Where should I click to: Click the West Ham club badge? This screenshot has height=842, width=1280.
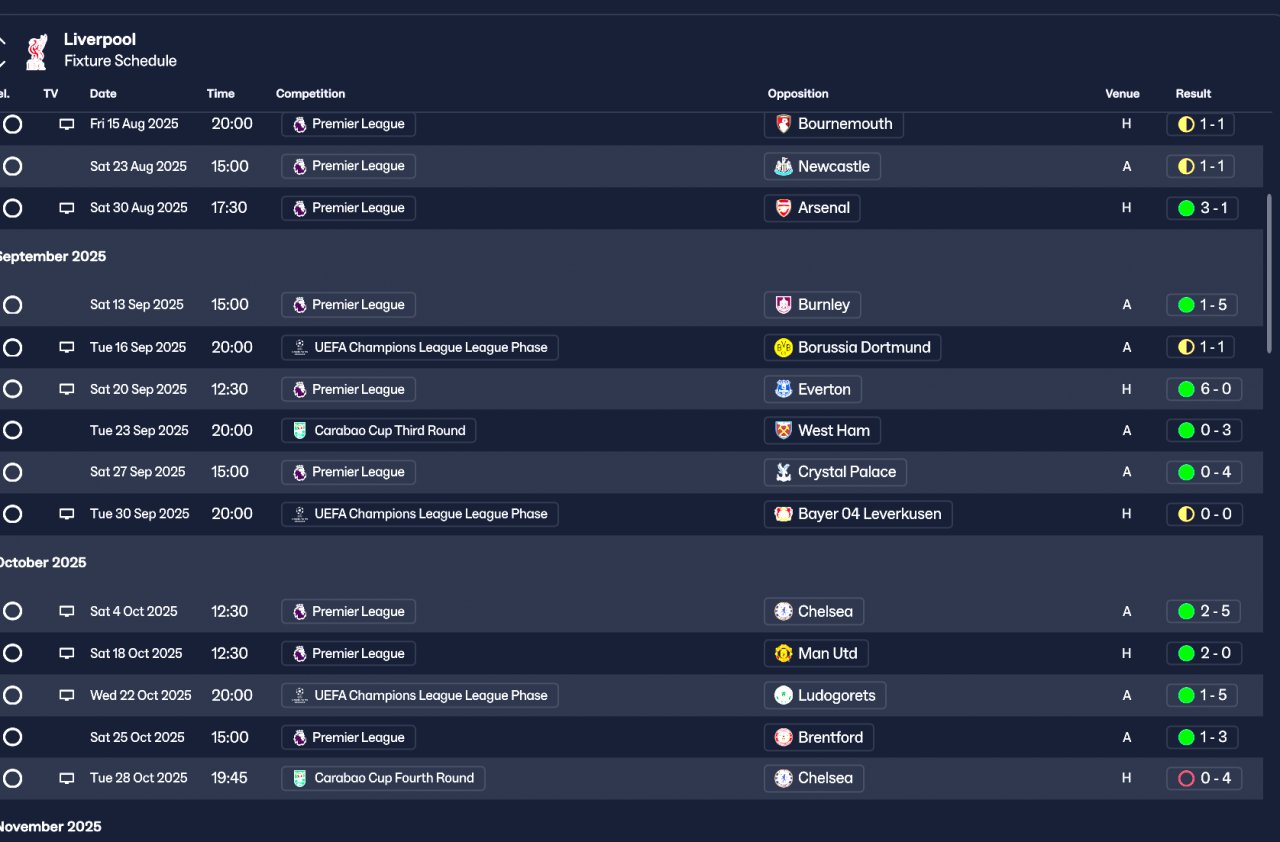click(784, 430)
